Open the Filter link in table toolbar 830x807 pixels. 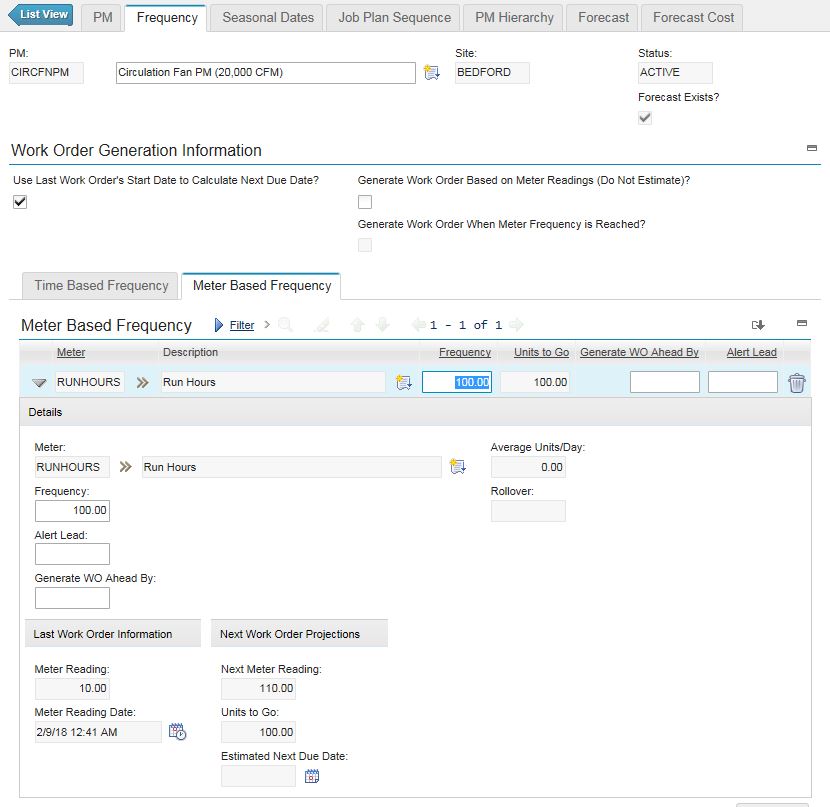coord(241,325)
